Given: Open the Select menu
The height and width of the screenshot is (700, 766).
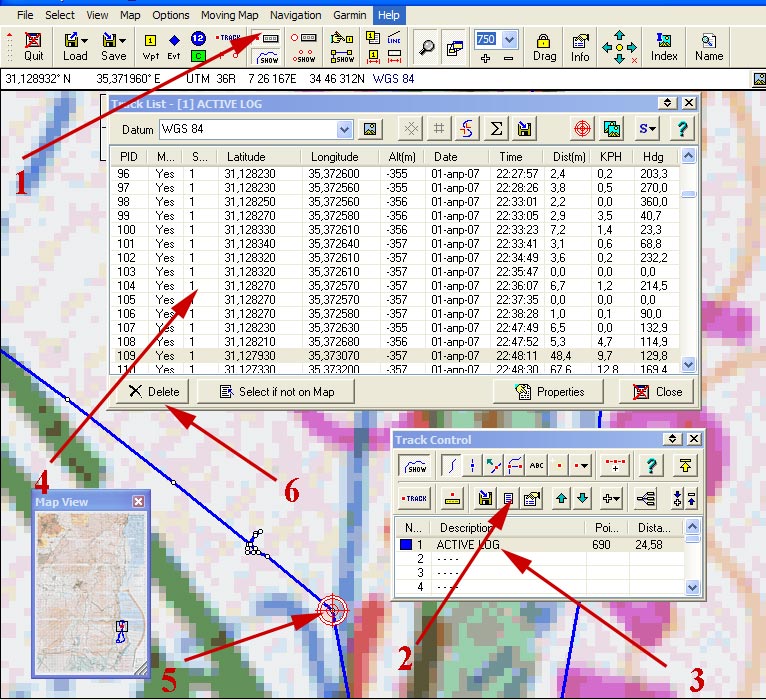Looking at the screenshot, I should click(60, 15).
